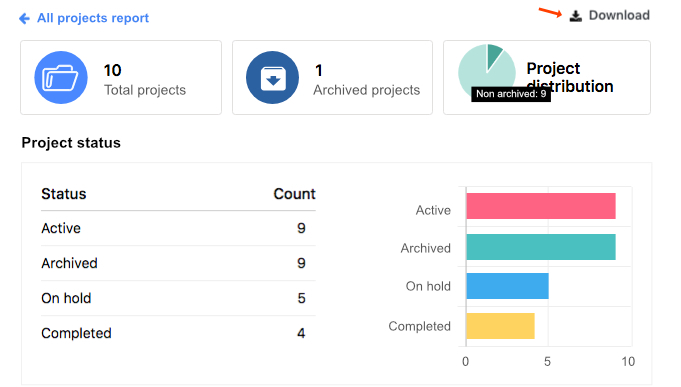Click the blue folder icon for Total projects
This screenshot has width=681, height=387.
pyautogui.click(x=61, y=77)
